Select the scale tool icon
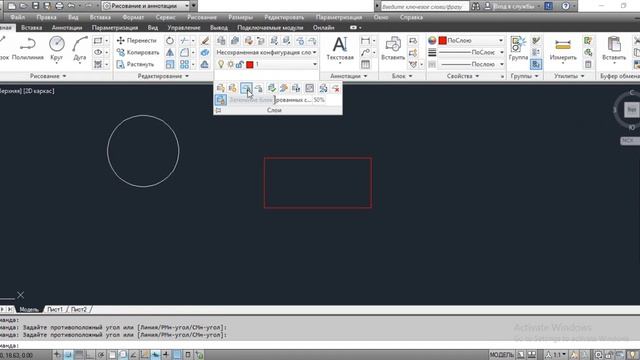Image resolution: width=640 pixels, height=360 pixels. (170, 64)
